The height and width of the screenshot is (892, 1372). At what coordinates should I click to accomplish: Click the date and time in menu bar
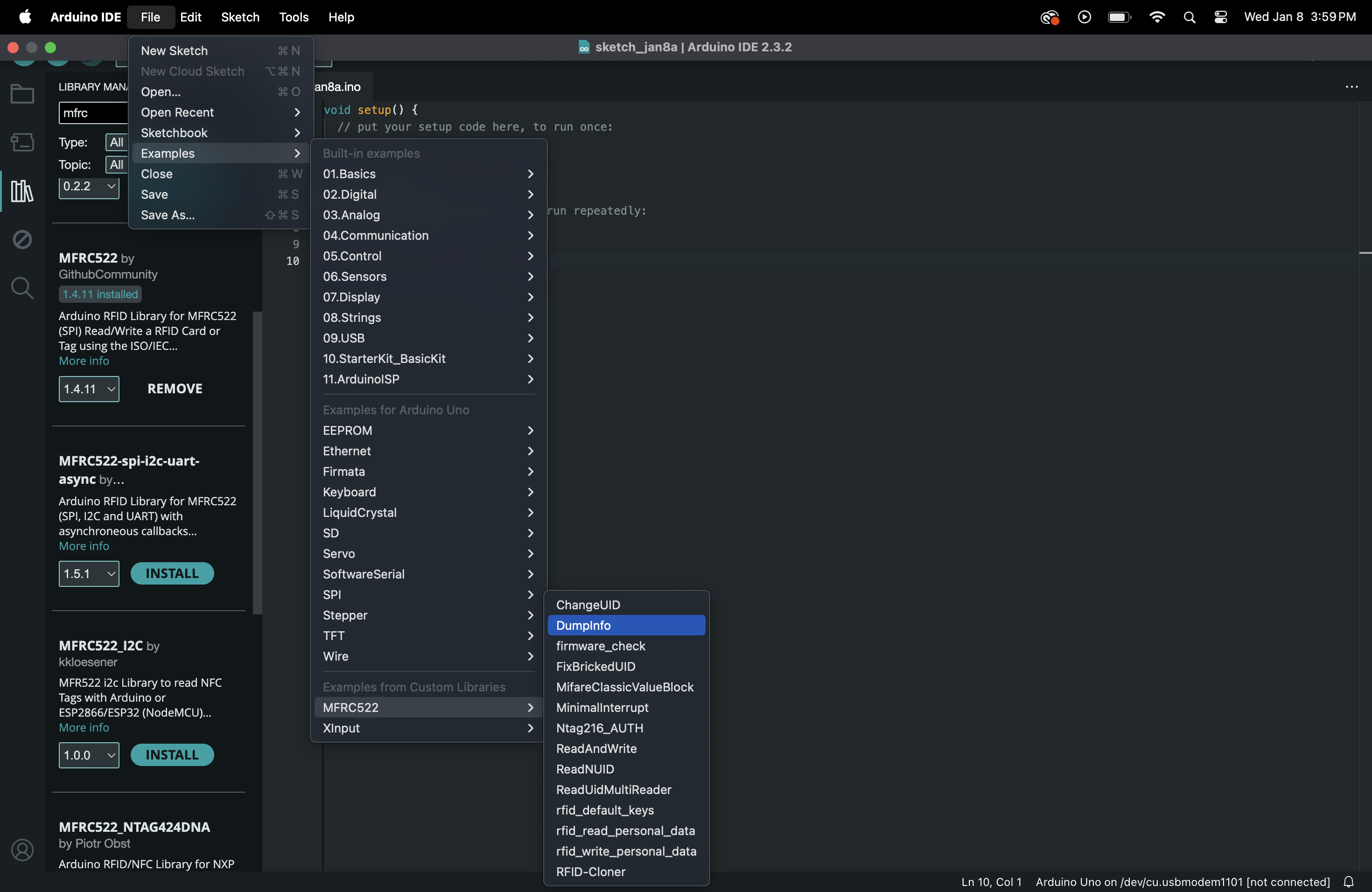pos(1299,17)
